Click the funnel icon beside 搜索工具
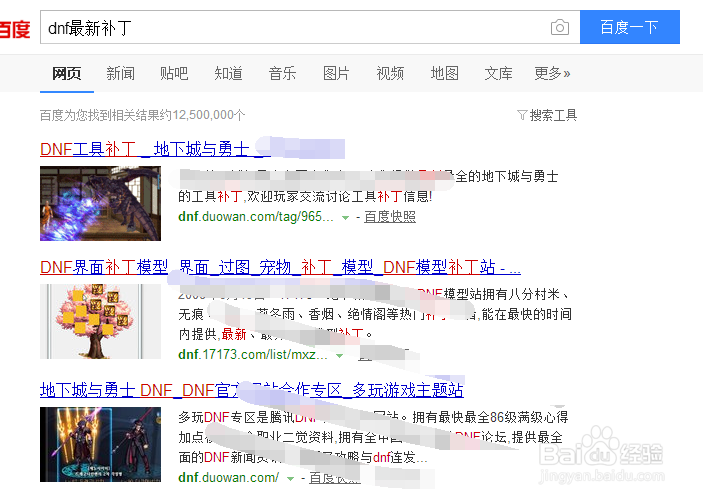 pos(522,115)
